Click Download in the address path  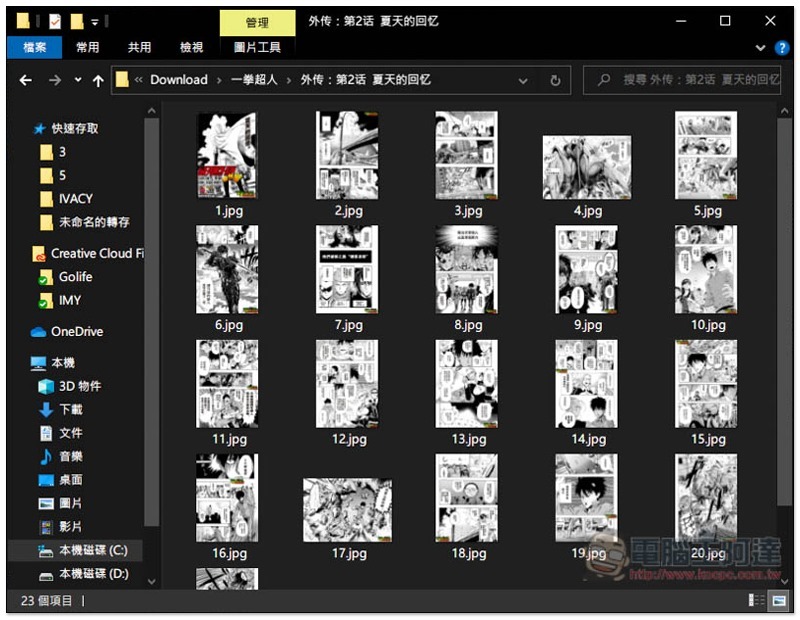tap(179, 80)
